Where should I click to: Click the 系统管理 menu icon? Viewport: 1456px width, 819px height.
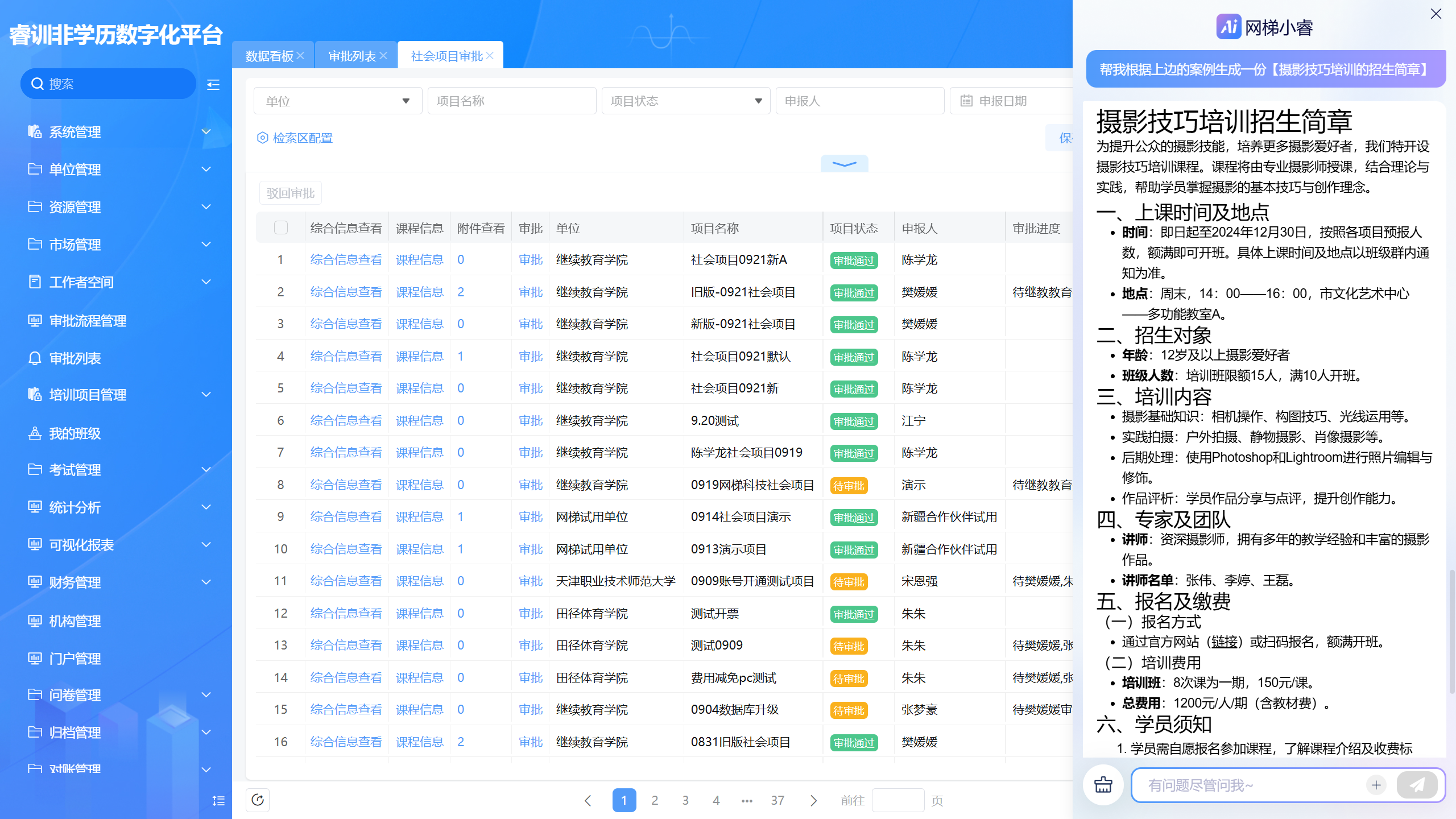tap(35, 132)
